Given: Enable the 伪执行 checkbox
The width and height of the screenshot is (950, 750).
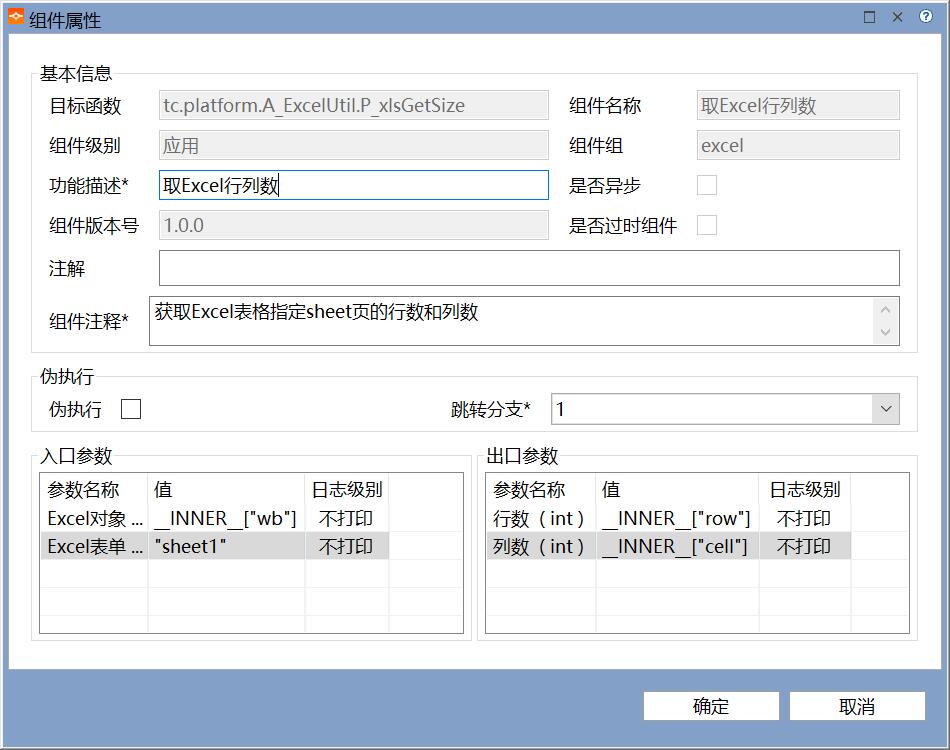Looking at the screenshot, I should [131, 409].
